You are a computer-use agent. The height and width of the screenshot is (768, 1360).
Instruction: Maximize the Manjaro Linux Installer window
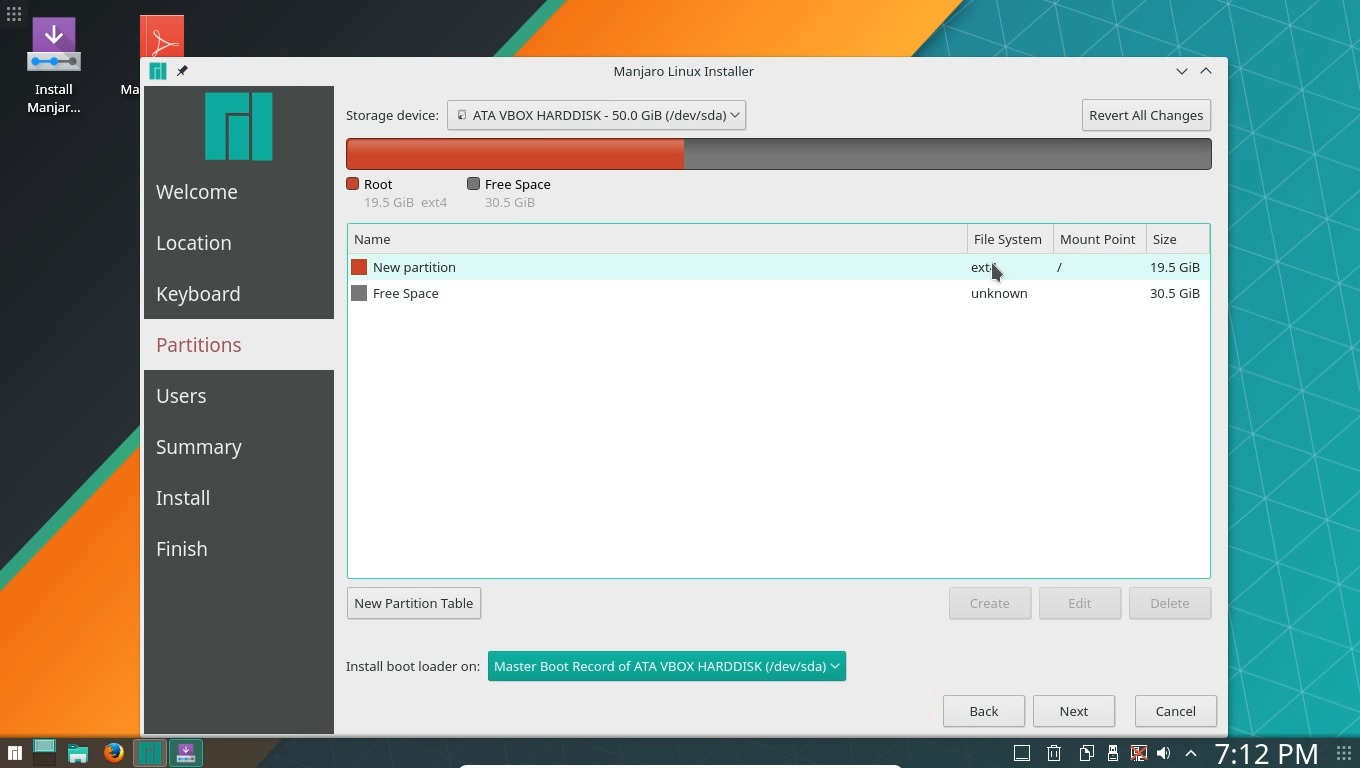[1206, 71]
